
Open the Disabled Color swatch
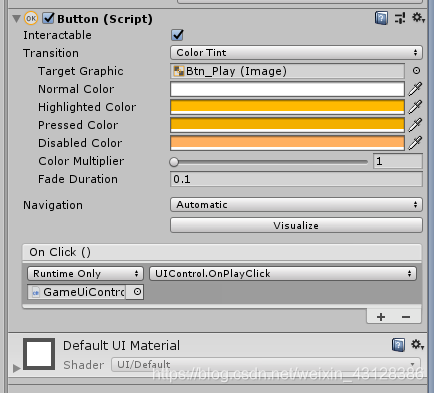[x=287, y=143]
